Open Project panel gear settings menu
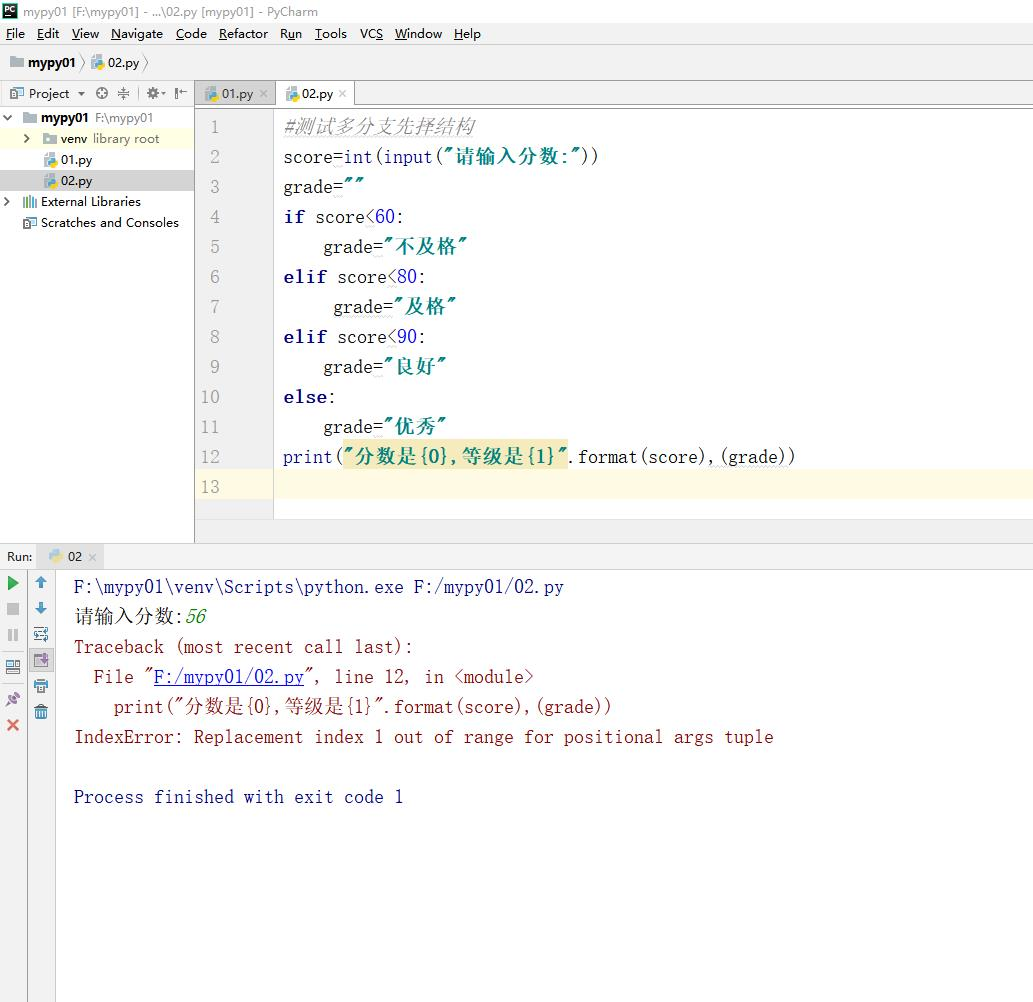1033x1002 pixels. (x=155, y=93)
